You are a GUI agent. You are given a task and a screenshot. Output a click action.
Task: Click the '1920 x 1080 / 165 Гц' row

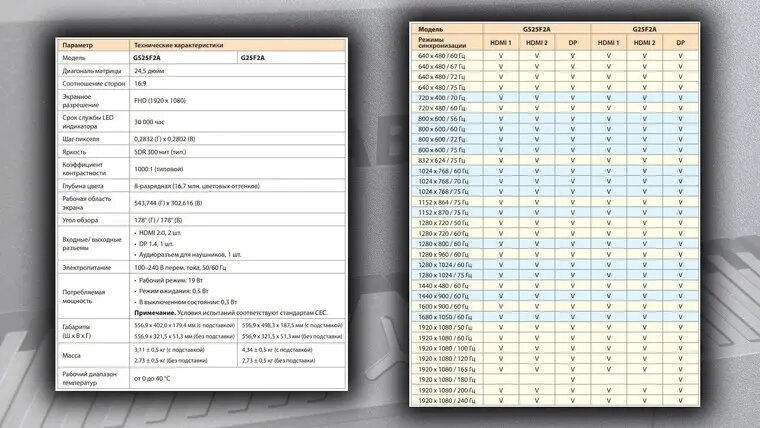click(554, 369)
